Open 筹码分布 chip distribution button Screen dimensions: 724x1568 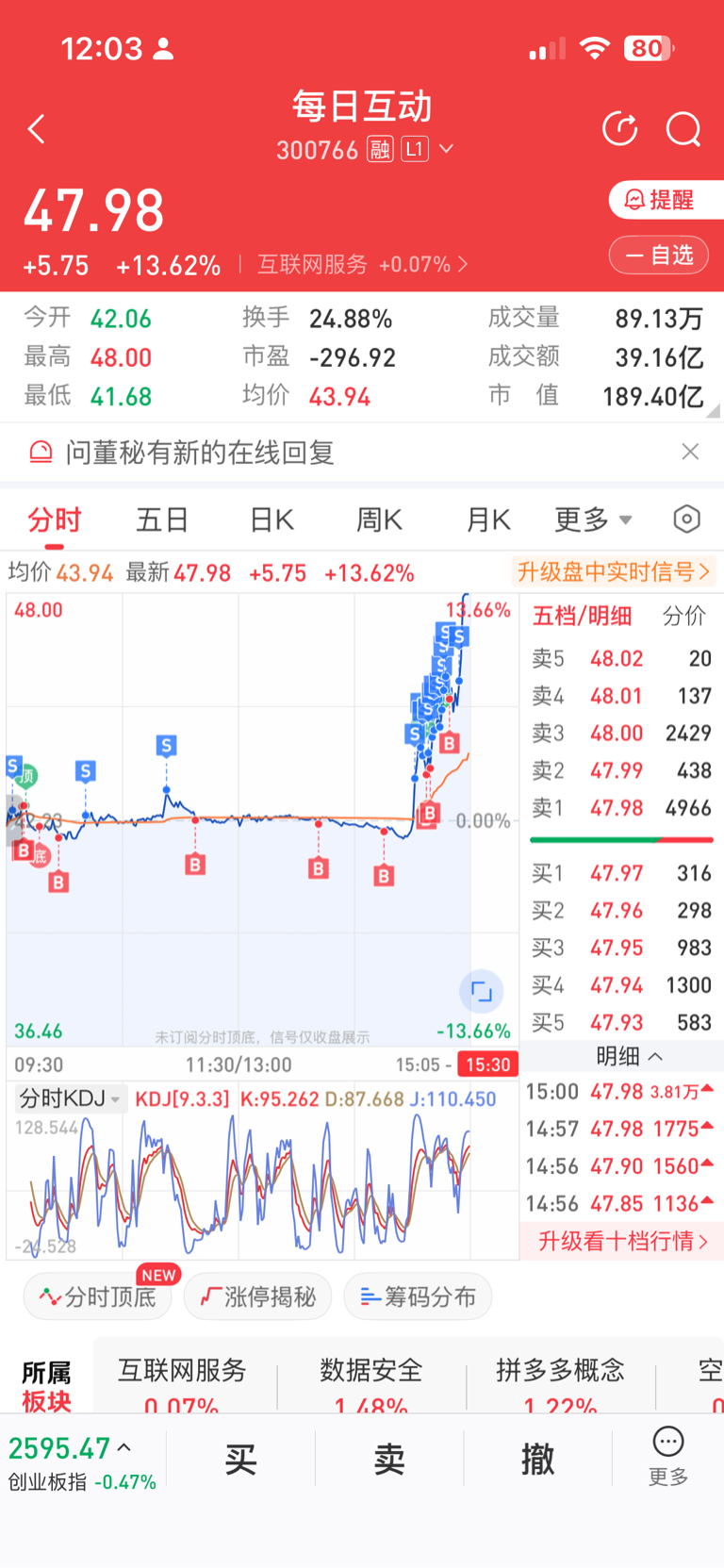click(x=418, y=1296)
